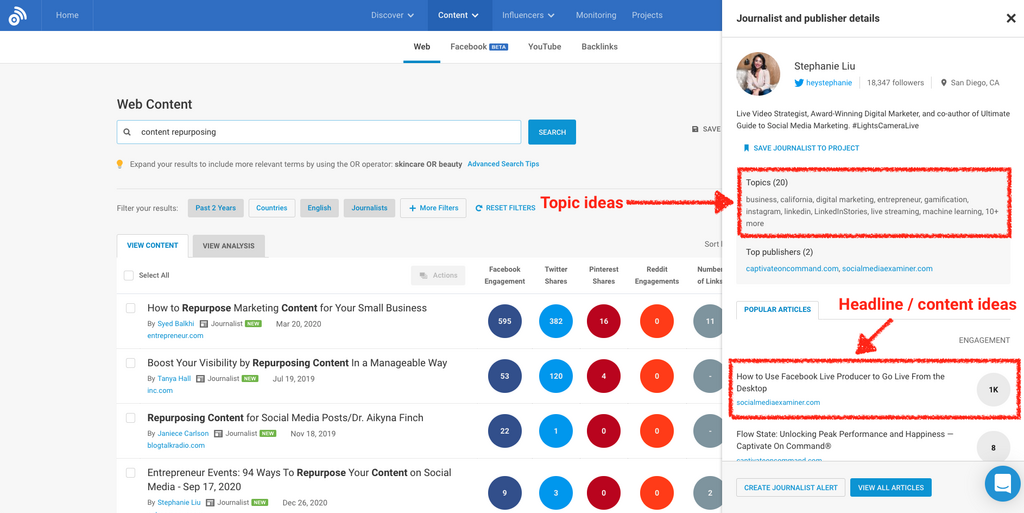
Task: Expand the More Filters option
Action: click(433, 208)
